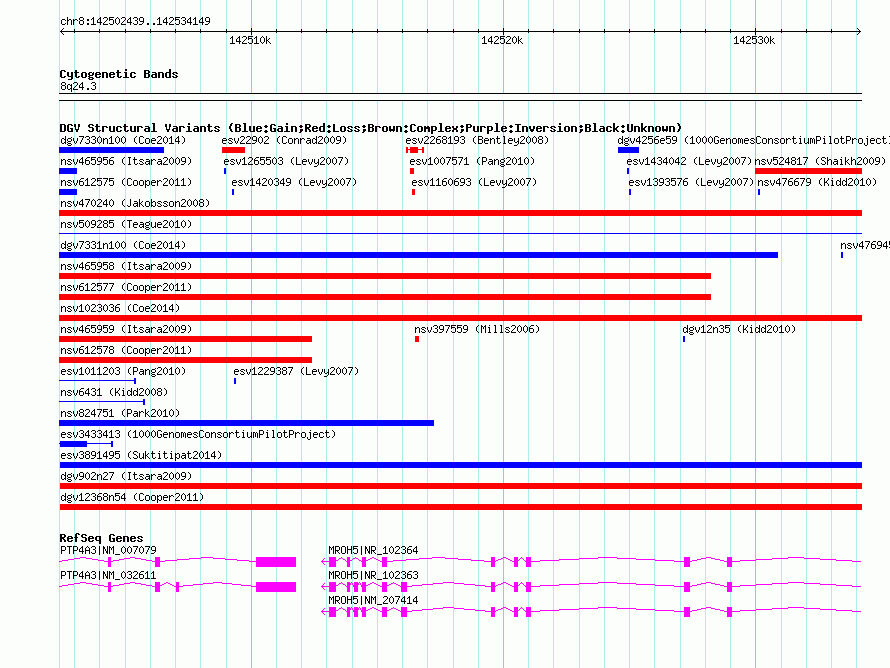890x668 pixels.
Task: Open nsv470240 (Jakobsson2008) variant label
Action: coord(135,203)
